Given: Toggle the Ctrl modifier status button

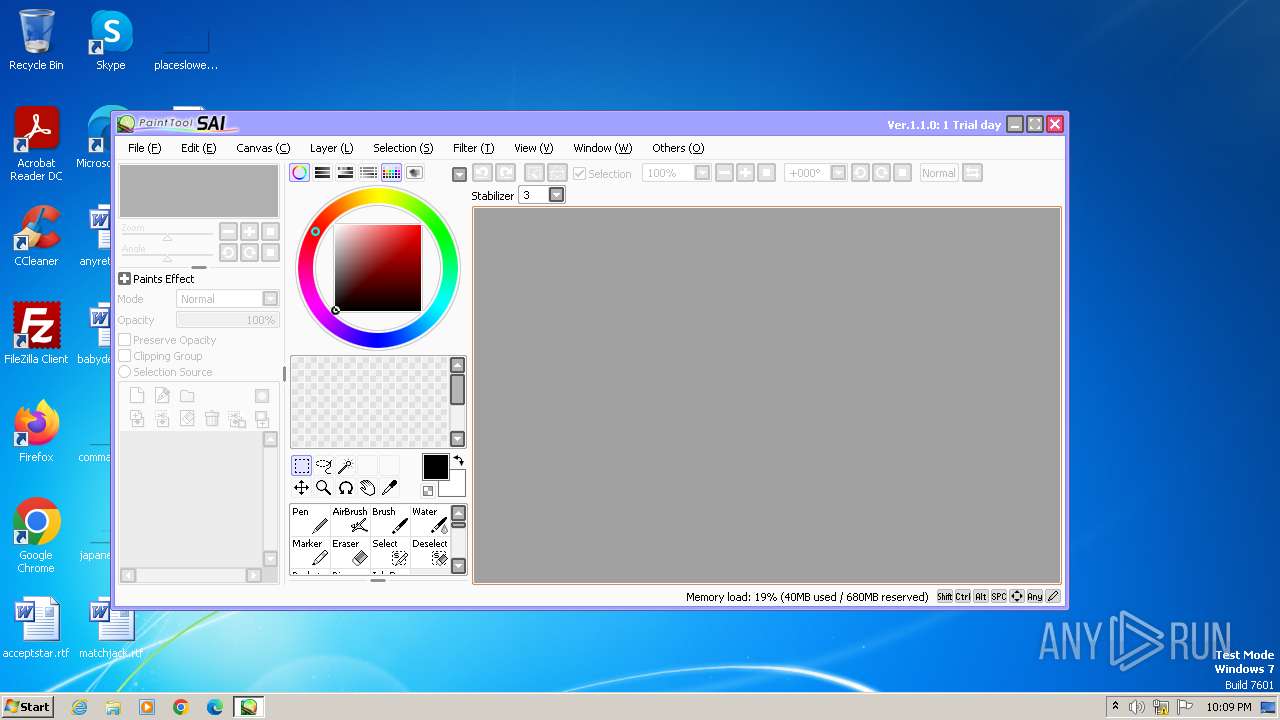Looking at the screenshot, I should coord(963,596).
